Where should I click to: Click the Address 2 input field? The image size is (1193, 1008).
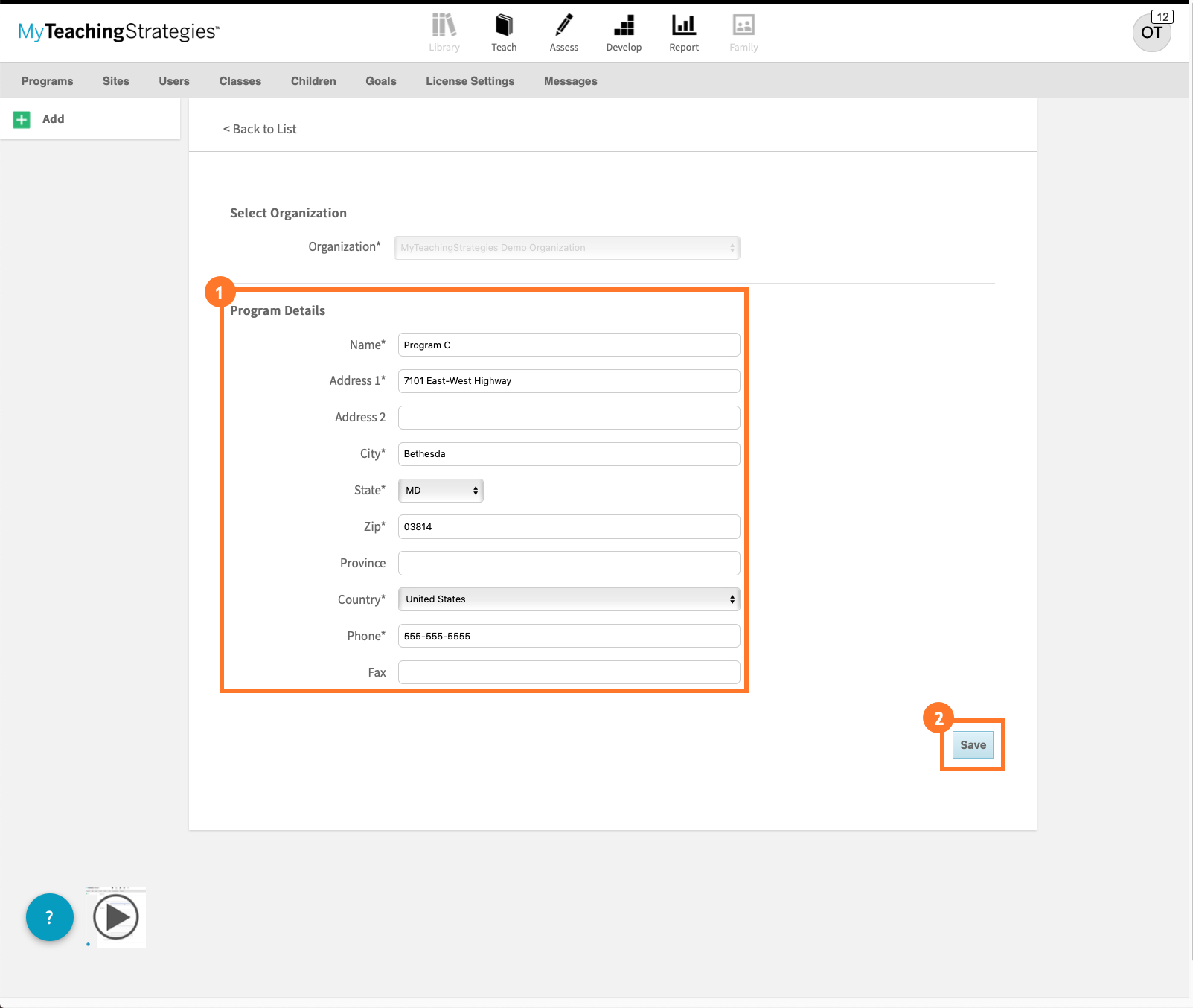(x=568, y=417)
